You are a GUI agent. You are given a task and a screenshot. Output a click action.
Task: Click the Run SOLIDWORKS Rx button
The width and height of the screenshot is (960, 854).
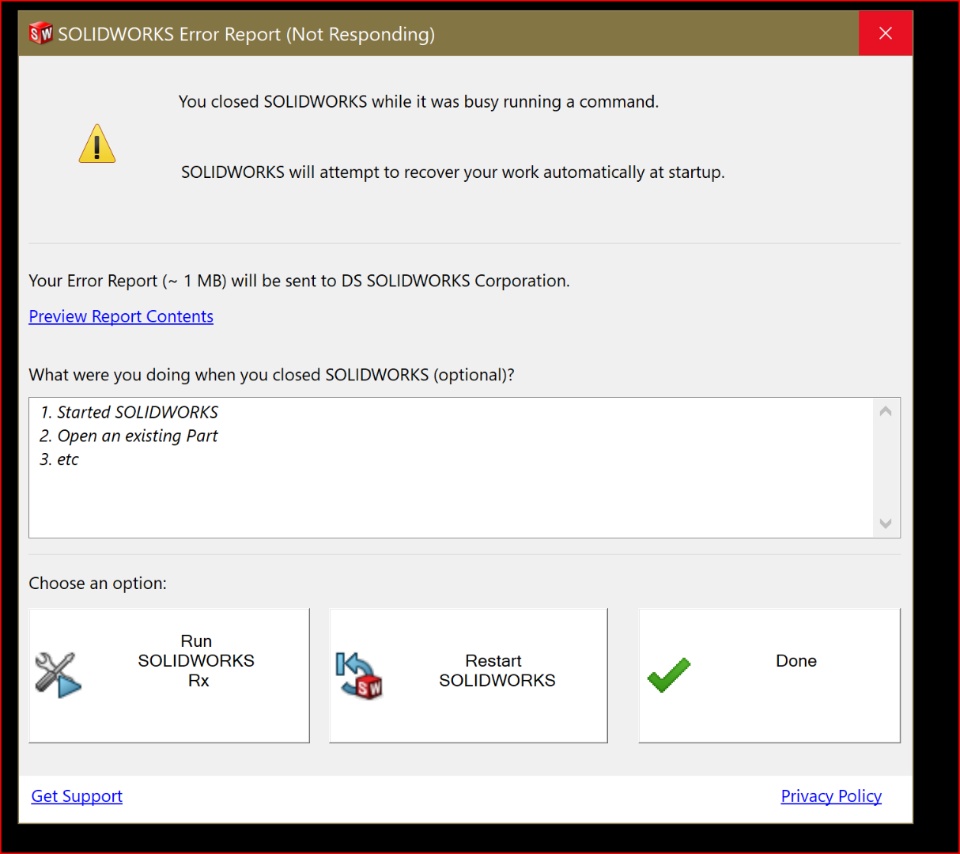click(169, 675)
